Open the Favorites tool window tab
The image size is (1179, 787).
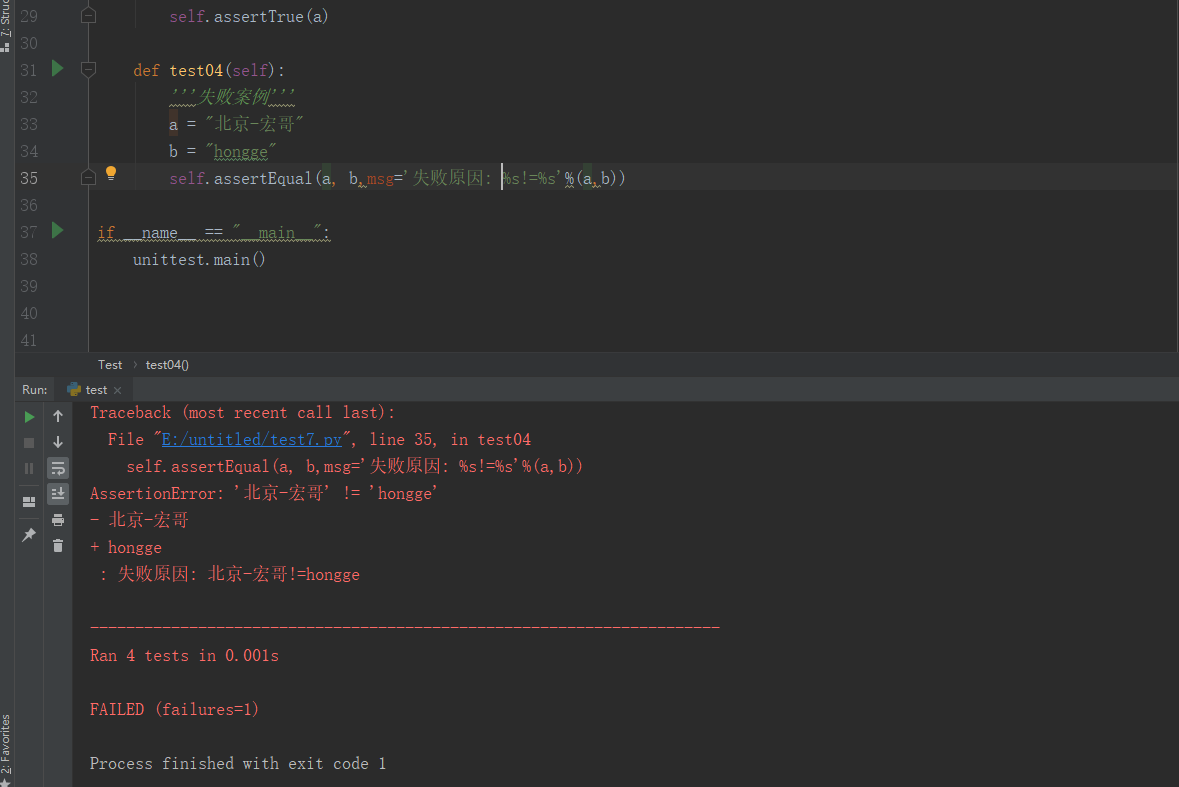pyautogui.click(x=6, y=748)
